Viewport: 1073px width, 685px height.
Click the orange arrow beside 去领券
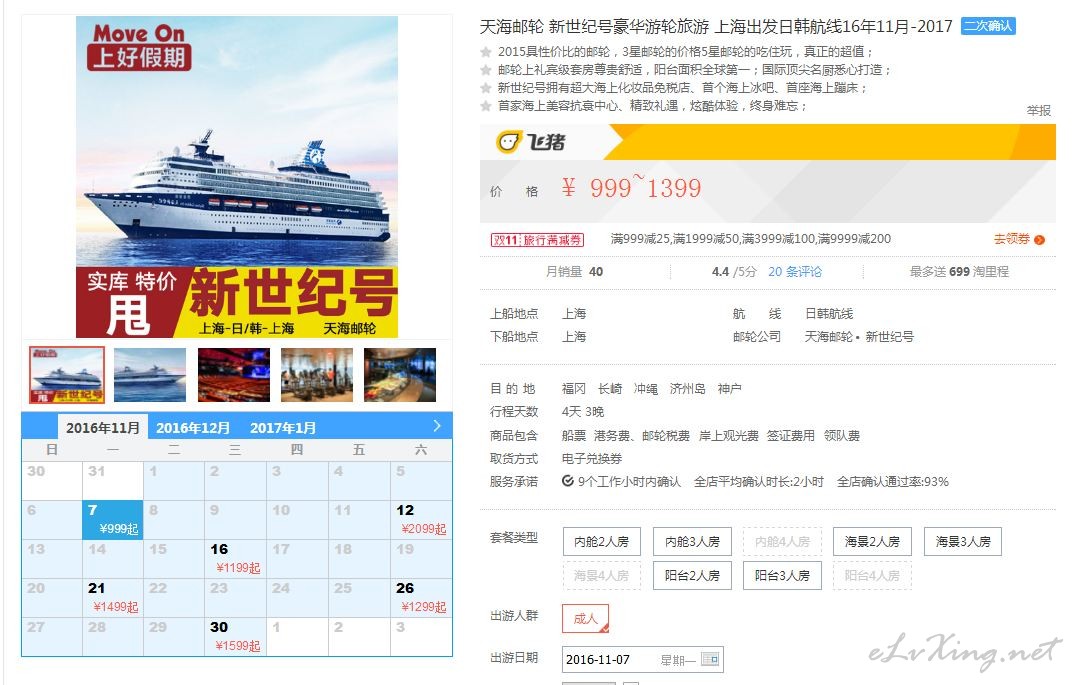click(x=1039, y=240)
